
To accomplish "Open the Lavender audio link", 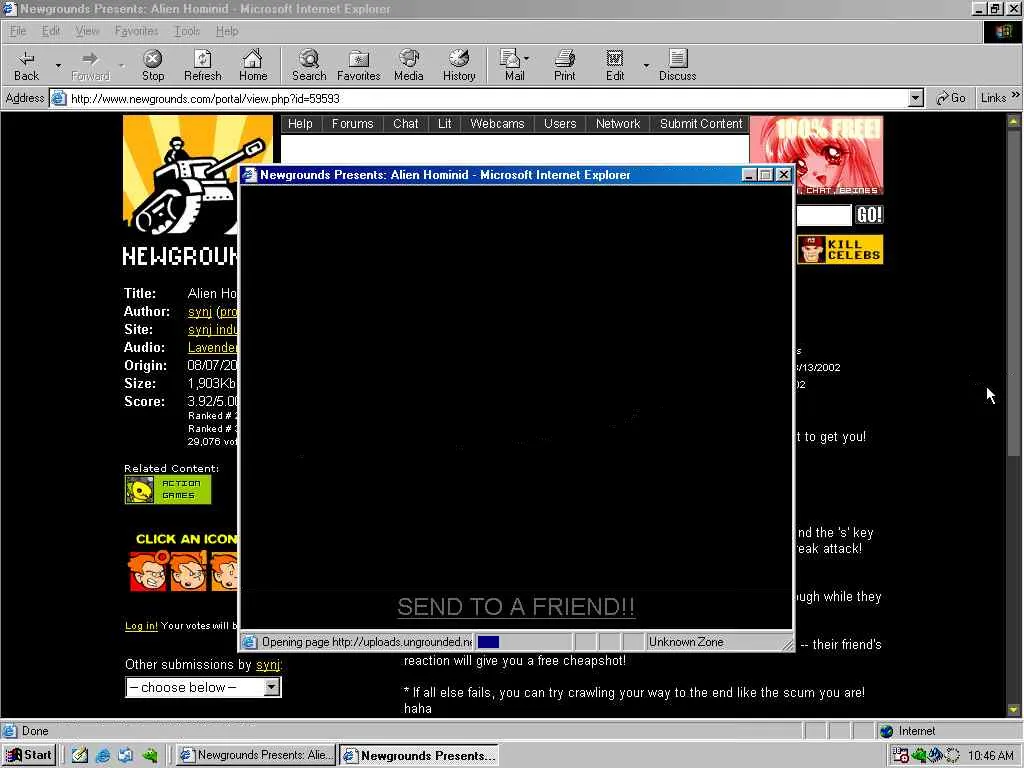I will point(213,347).
